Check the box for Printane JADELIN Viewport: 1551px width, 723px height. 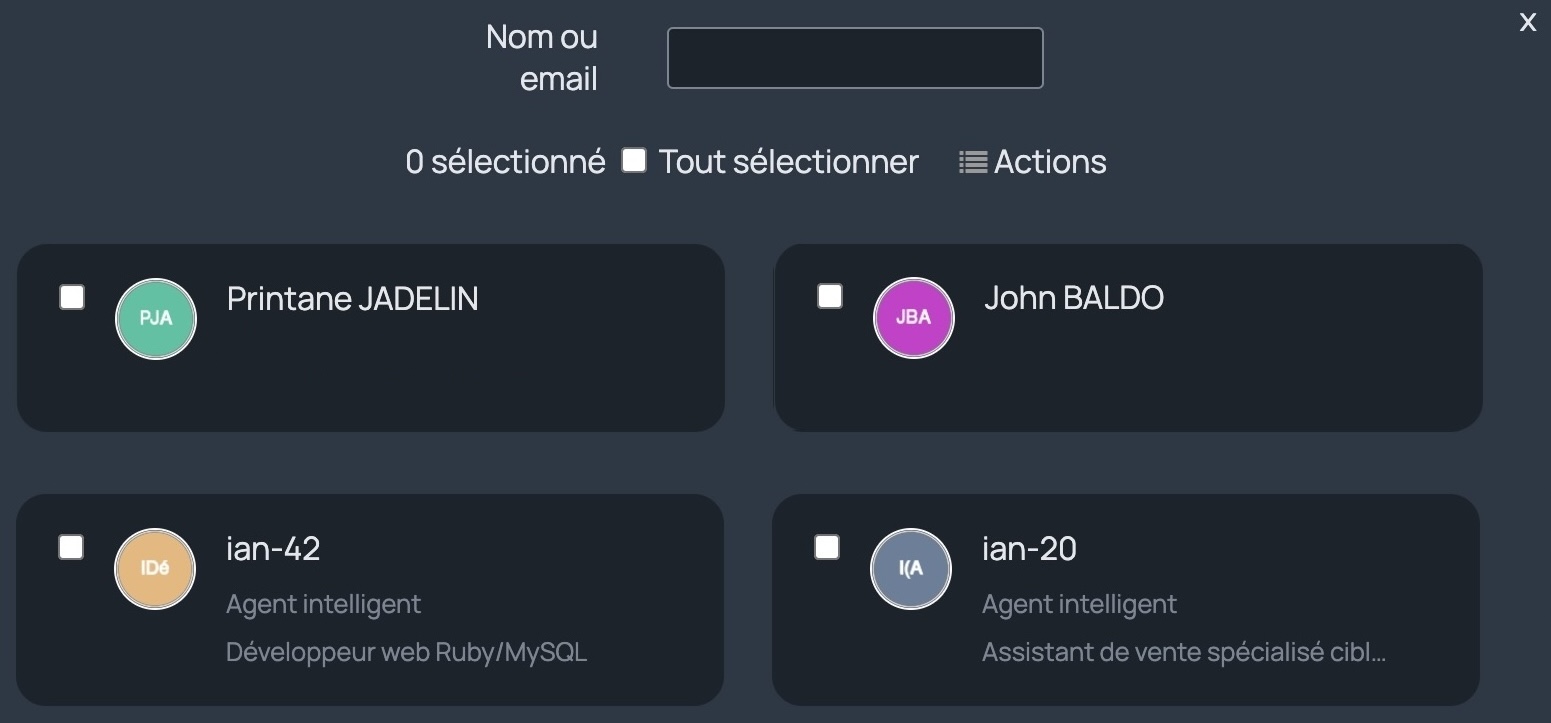pos(72,297)
